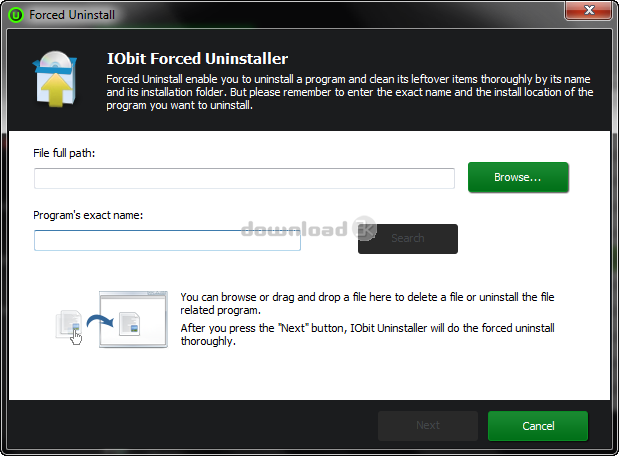Click the Forced Uninstall title bar text
The image size is (619, 456).
point(72,15)
